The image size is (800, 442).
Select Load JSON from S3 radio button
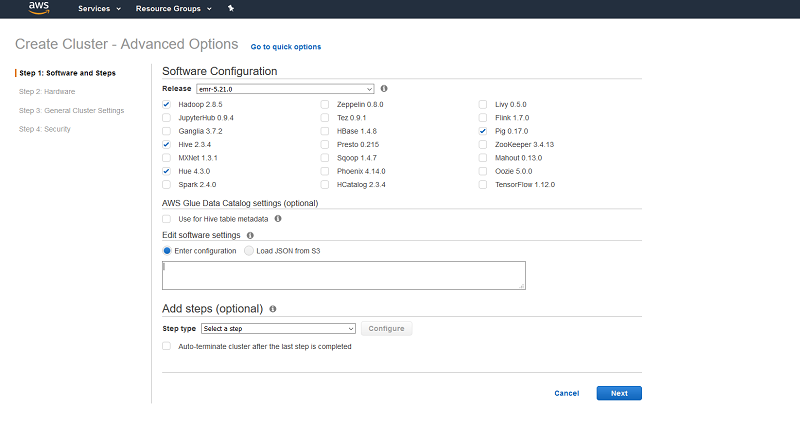[248, 251]
